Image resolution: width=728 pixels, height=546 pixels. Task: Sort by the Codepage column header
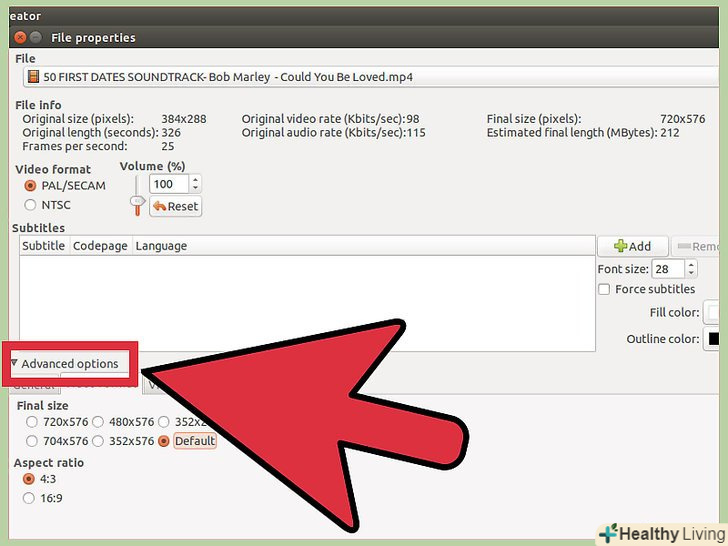pyautogui.click(x=100, y=246)
